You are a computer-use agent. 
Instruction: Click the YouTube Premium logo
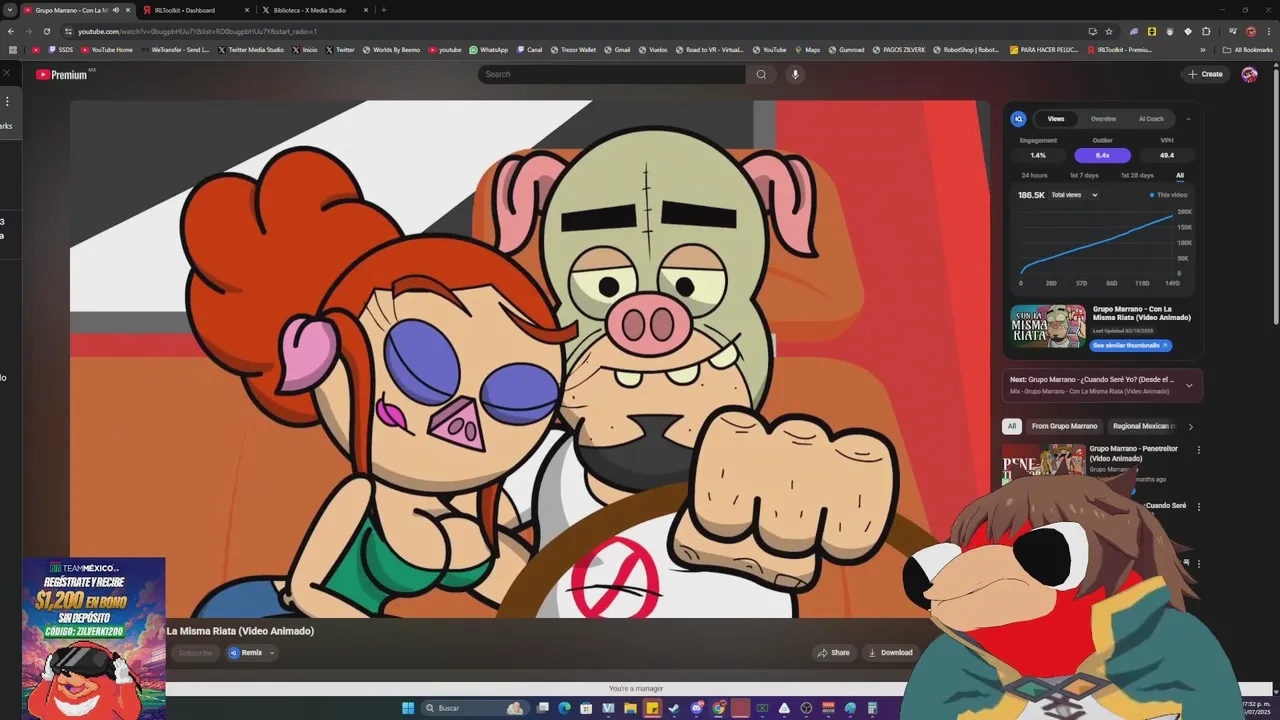click(x=63, y=75)
